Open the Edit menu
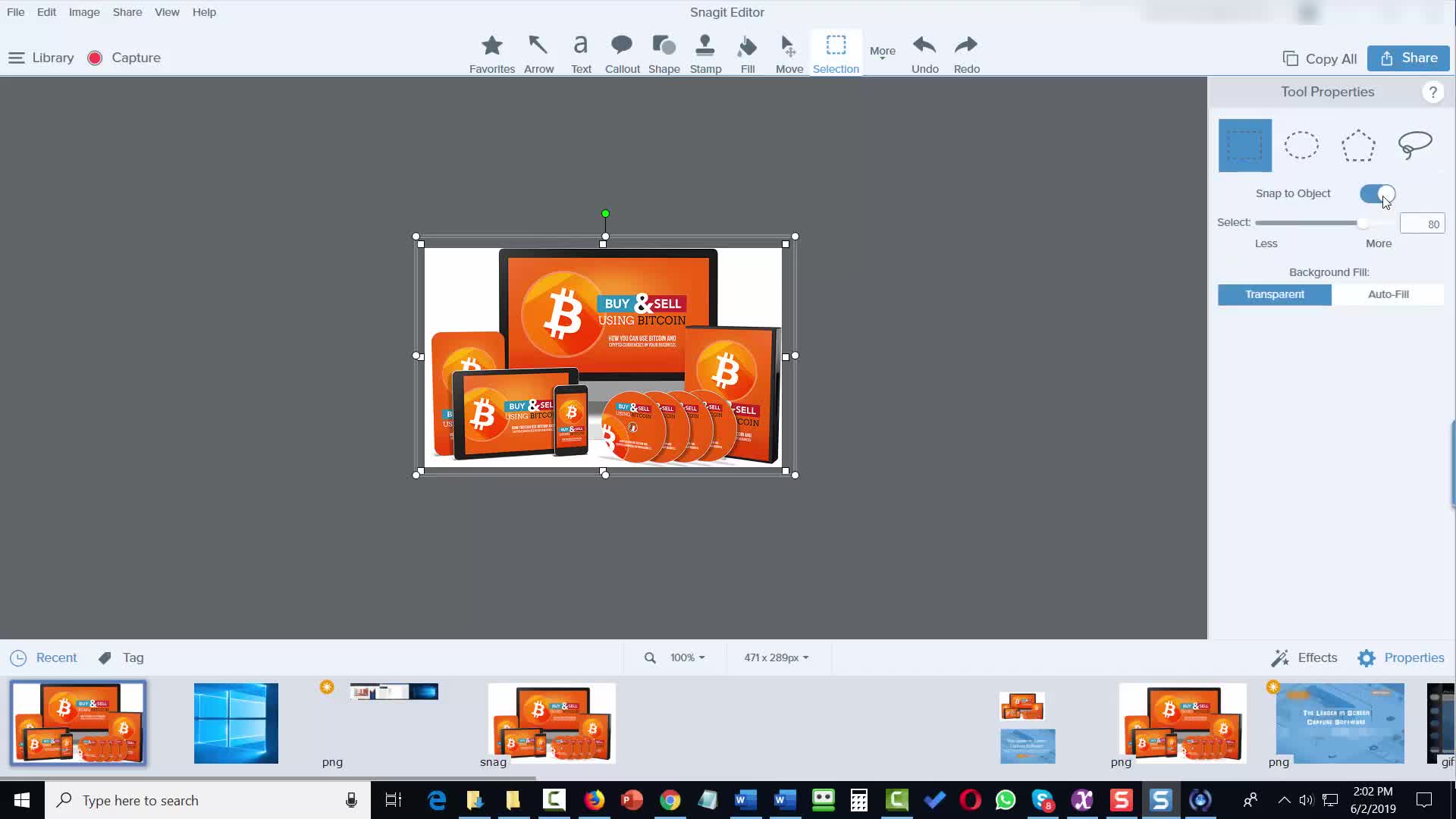 (x=46, y=12)
